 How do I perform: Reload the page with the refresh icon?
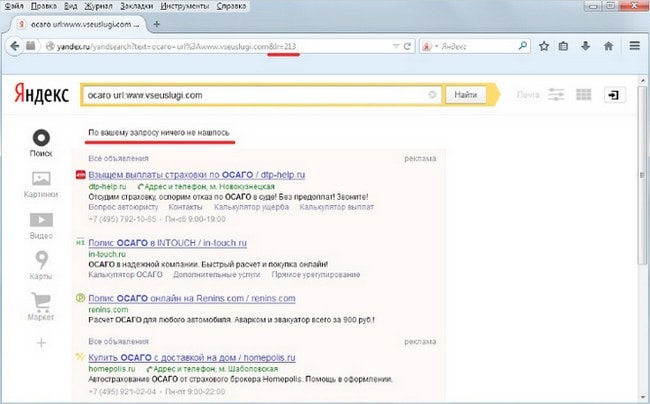407,46
